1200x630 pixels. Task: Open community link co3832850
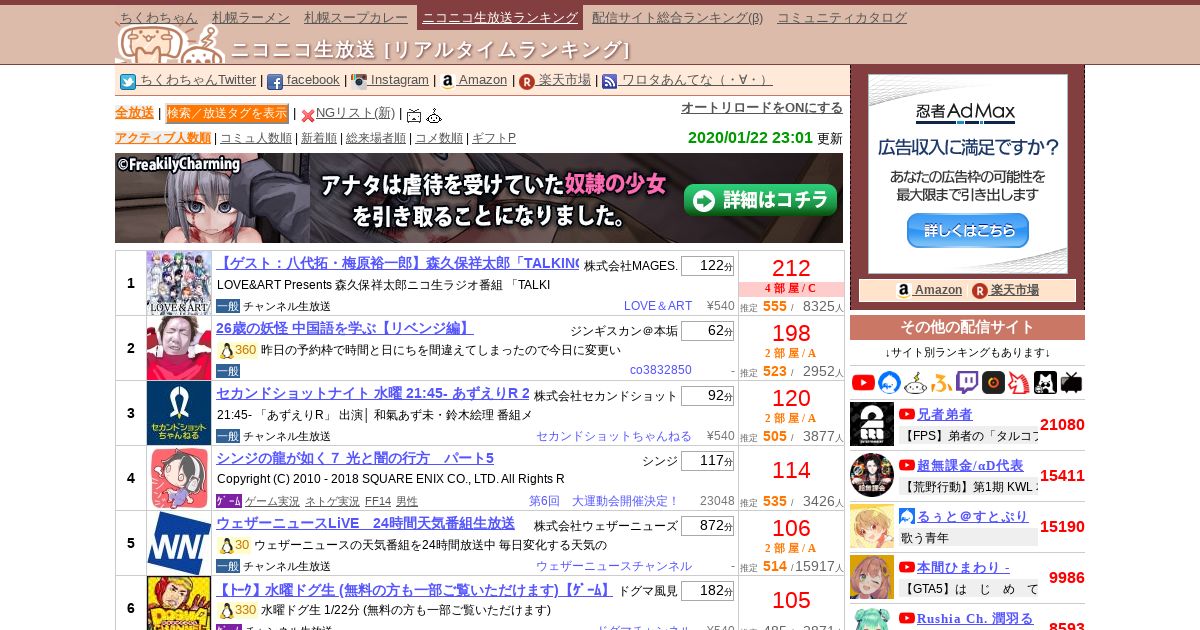coord(661,370)
